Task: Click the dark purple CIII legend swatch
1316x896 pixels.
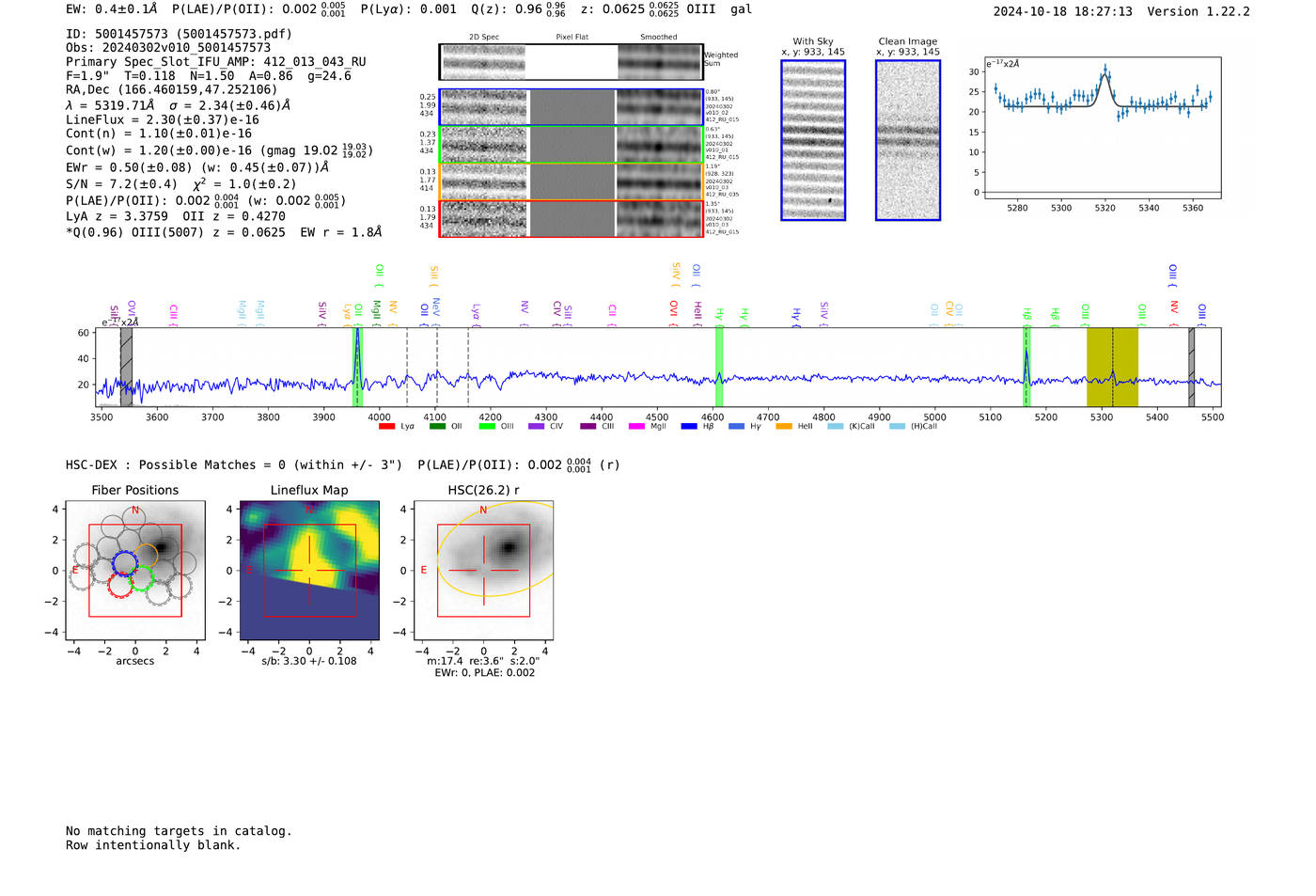Action: point(587,427)
